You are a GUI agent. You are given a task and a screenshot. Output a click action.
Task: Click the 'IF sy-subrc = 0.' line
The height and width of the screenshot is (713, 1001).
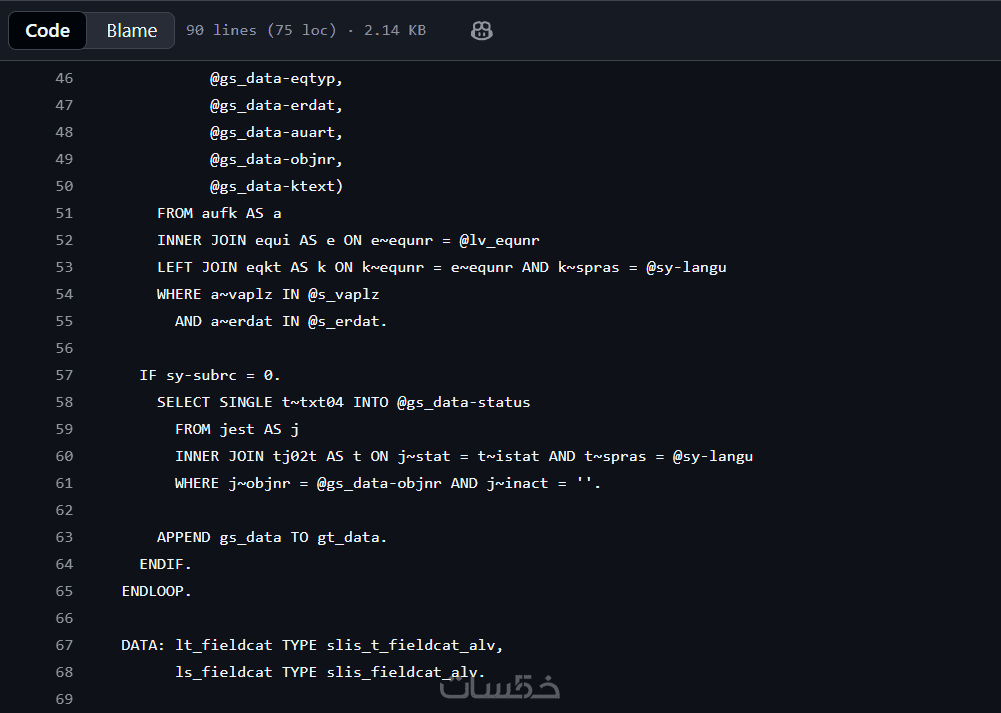point(210,375)
